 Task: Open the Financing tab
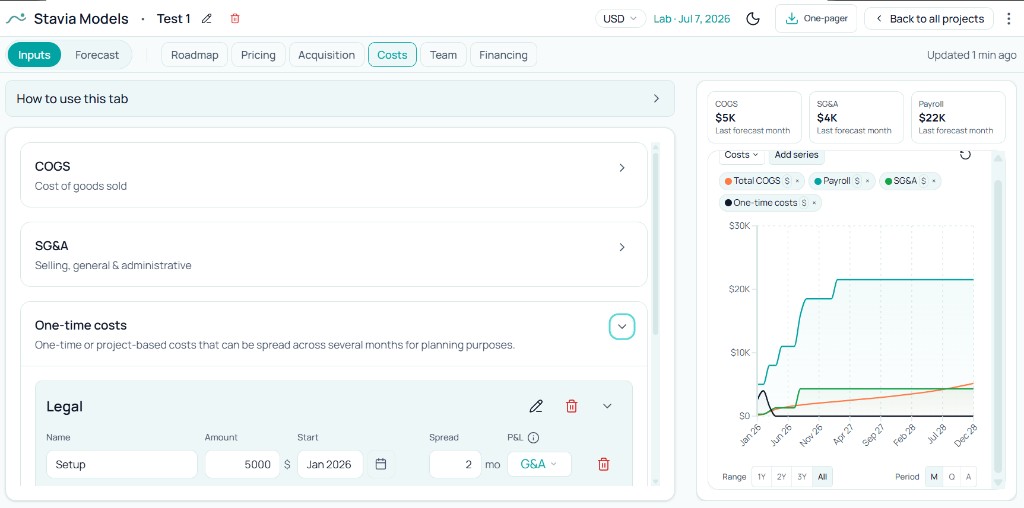pos(504,55)
